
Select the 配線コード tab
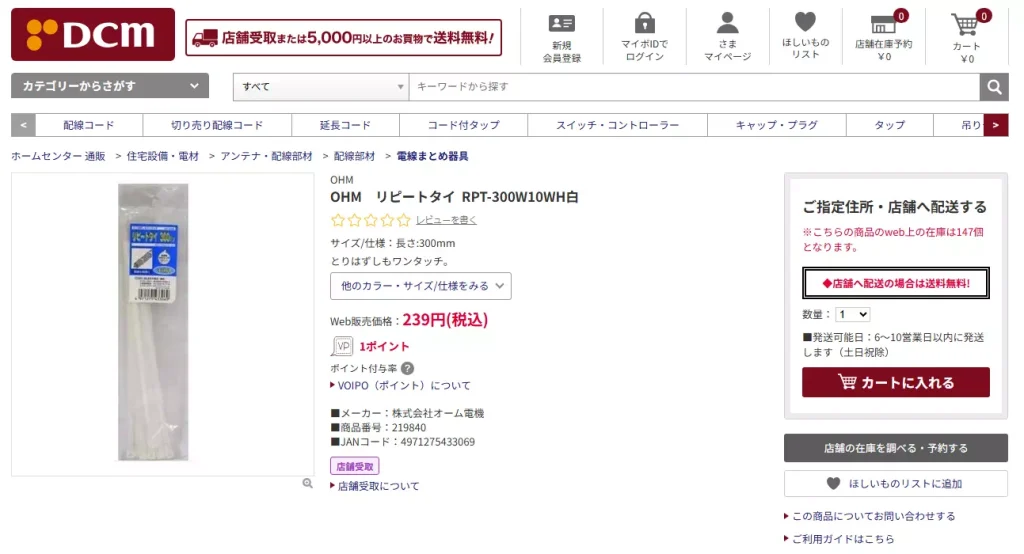[89, 125]
